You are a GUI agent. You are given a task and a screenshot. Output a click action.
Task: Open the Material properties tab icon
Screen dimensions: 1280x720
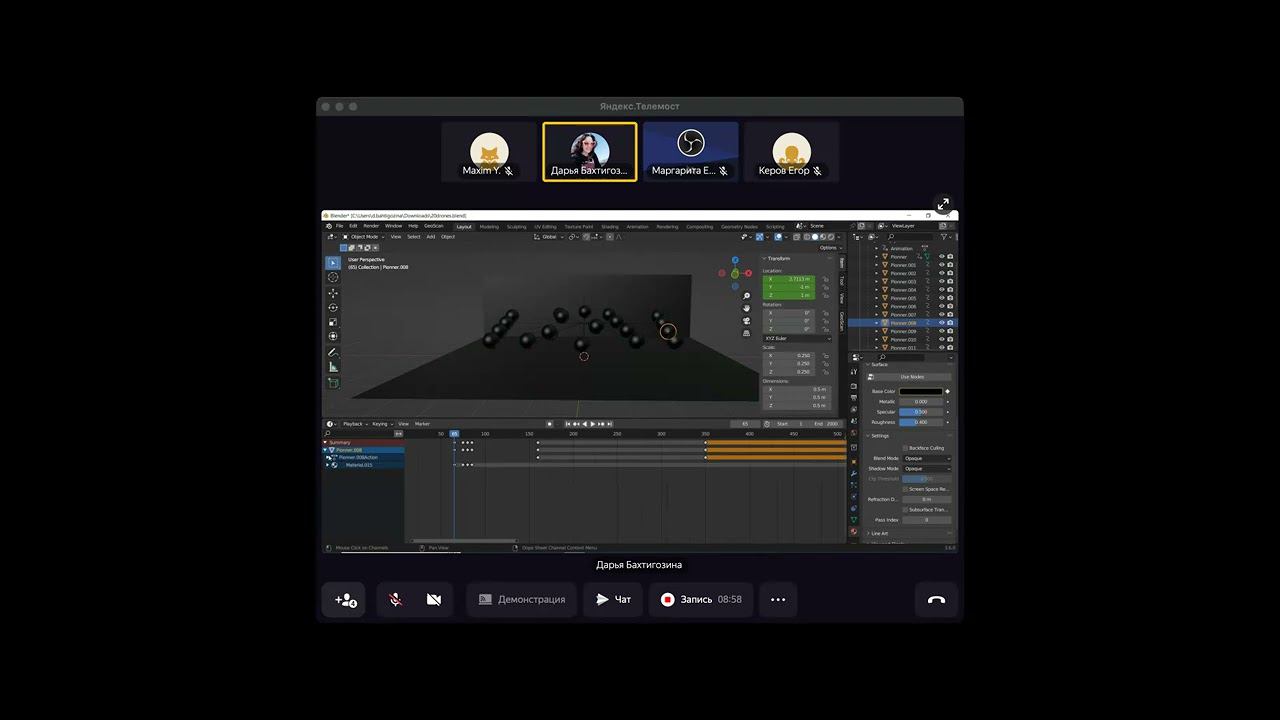pyautogui.click(x=853, y=532)
